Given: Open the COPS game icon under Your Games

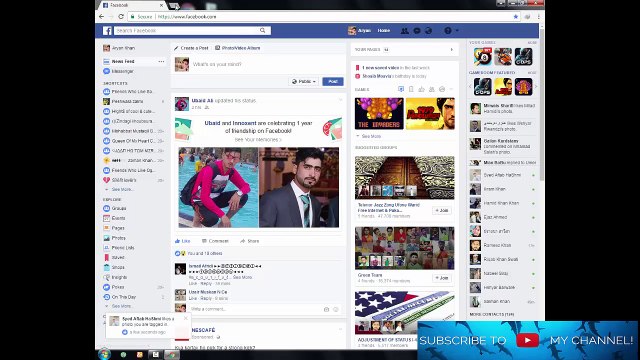Looking at the screenshot, I should tap(523, 56).
